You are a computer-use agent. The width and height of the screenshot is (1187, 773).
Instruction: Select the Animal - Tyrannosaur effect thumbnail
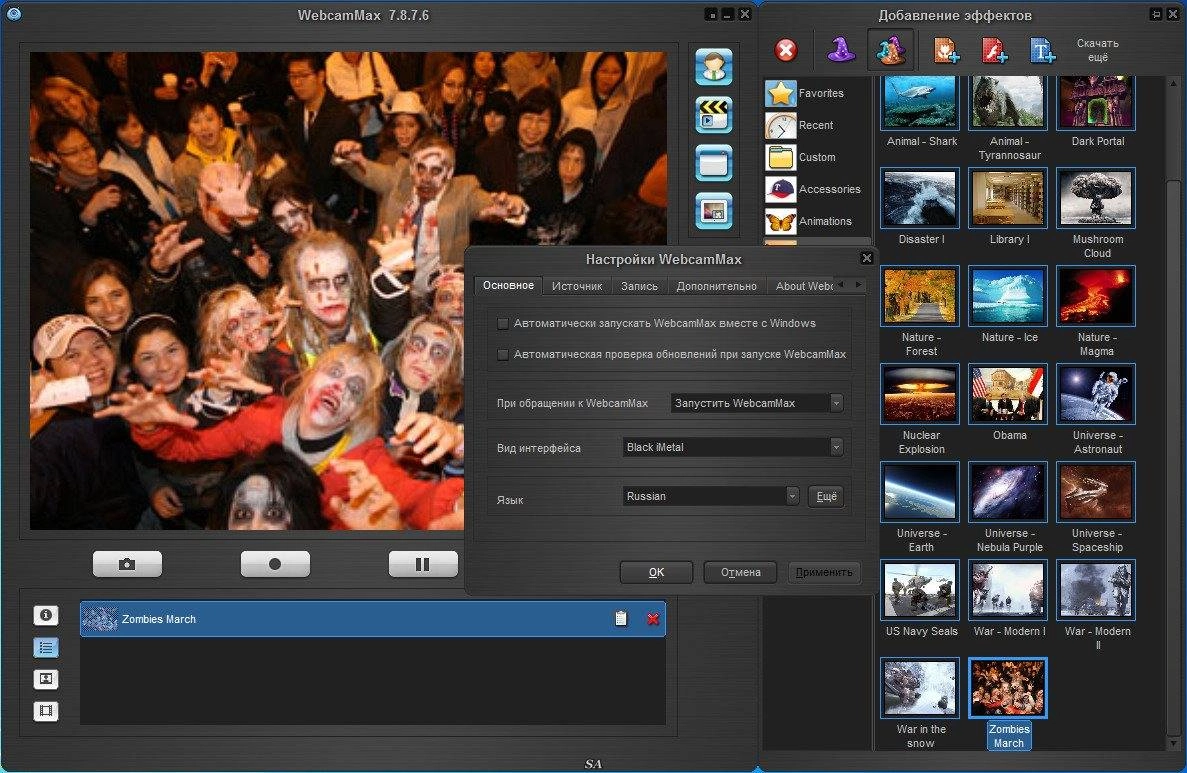1008,103
